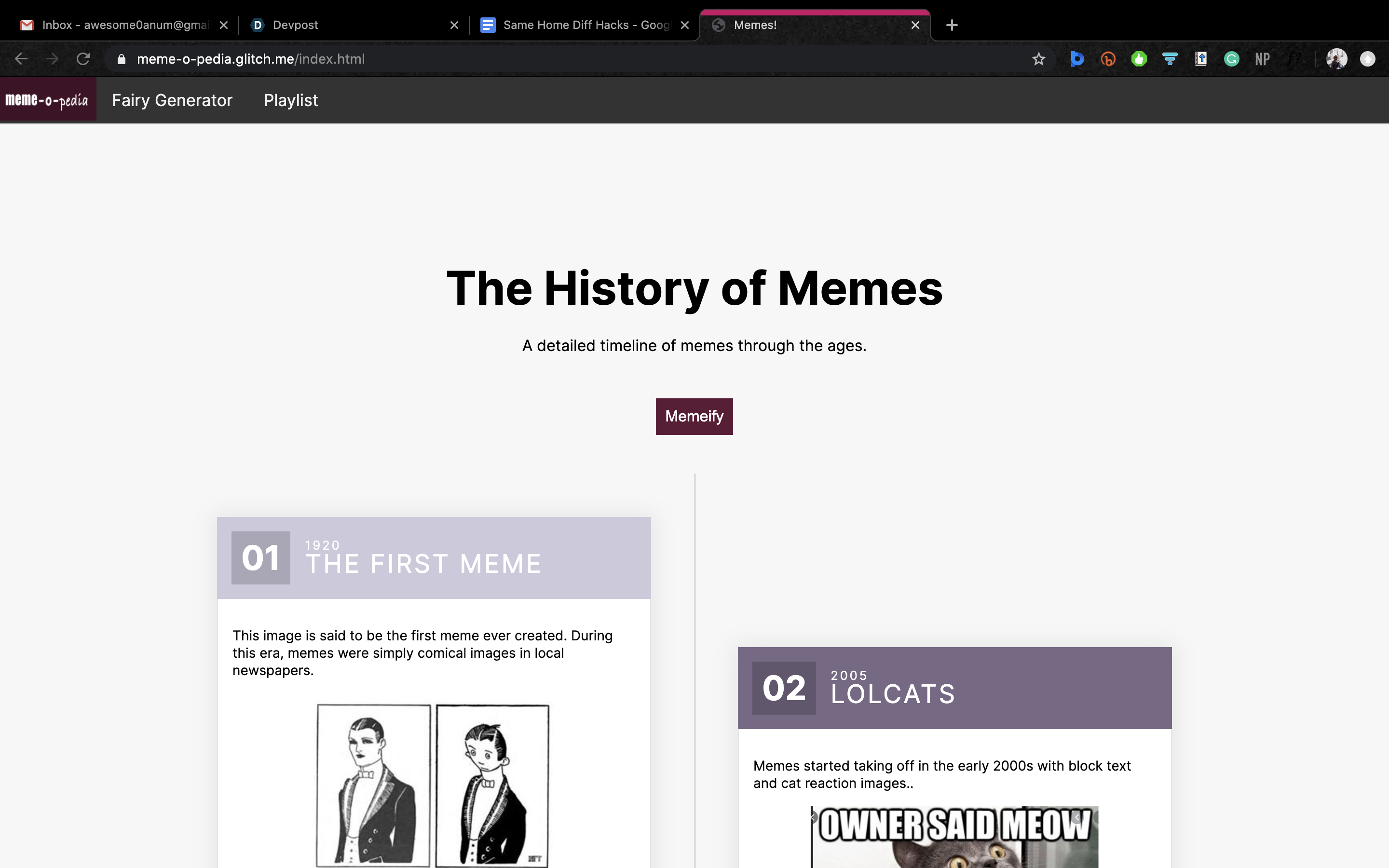Bookmark this page with the star icon

[1038, 59]
